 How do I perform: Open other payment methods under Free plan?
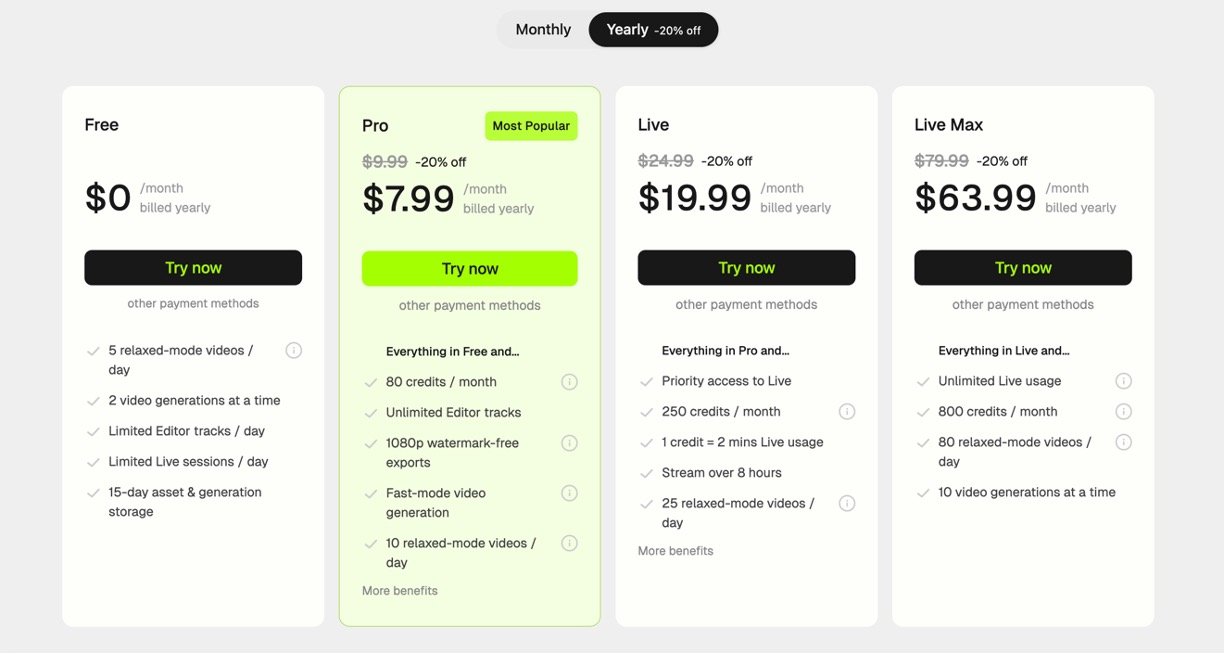point(193,304)
